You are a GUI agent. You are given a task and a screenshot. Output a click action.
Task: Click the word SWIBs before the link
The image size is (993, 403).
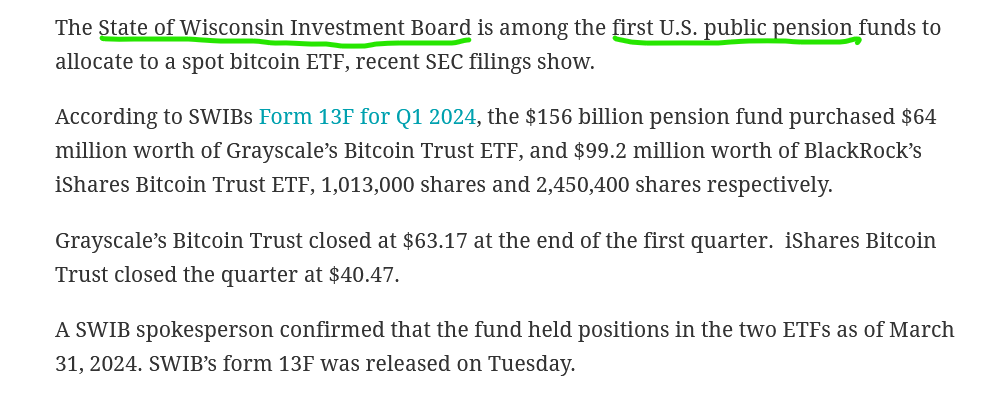221,117
